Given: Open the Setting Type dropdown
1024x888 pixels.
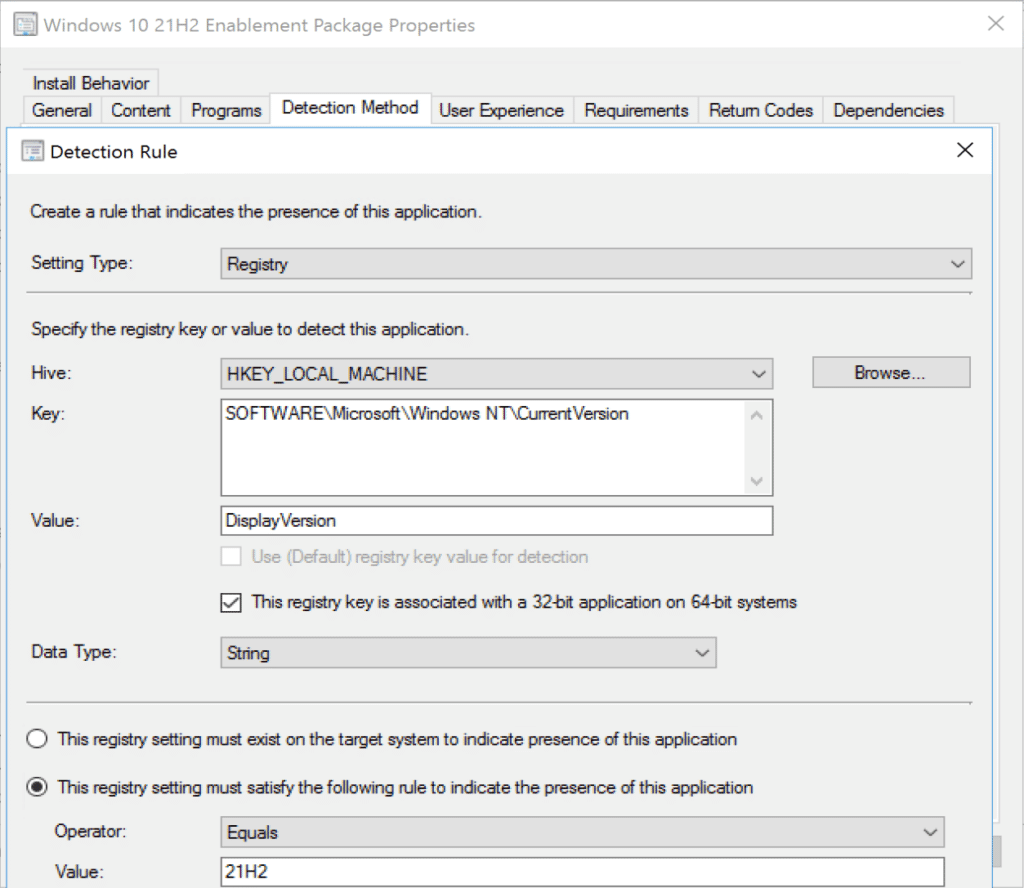Looking at the screenshot, I should (x=596, y=264).
